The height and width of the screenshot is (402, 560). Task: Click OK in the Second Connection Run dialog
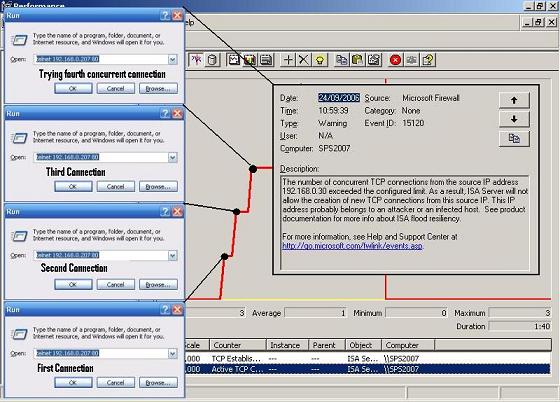point(73,285)
